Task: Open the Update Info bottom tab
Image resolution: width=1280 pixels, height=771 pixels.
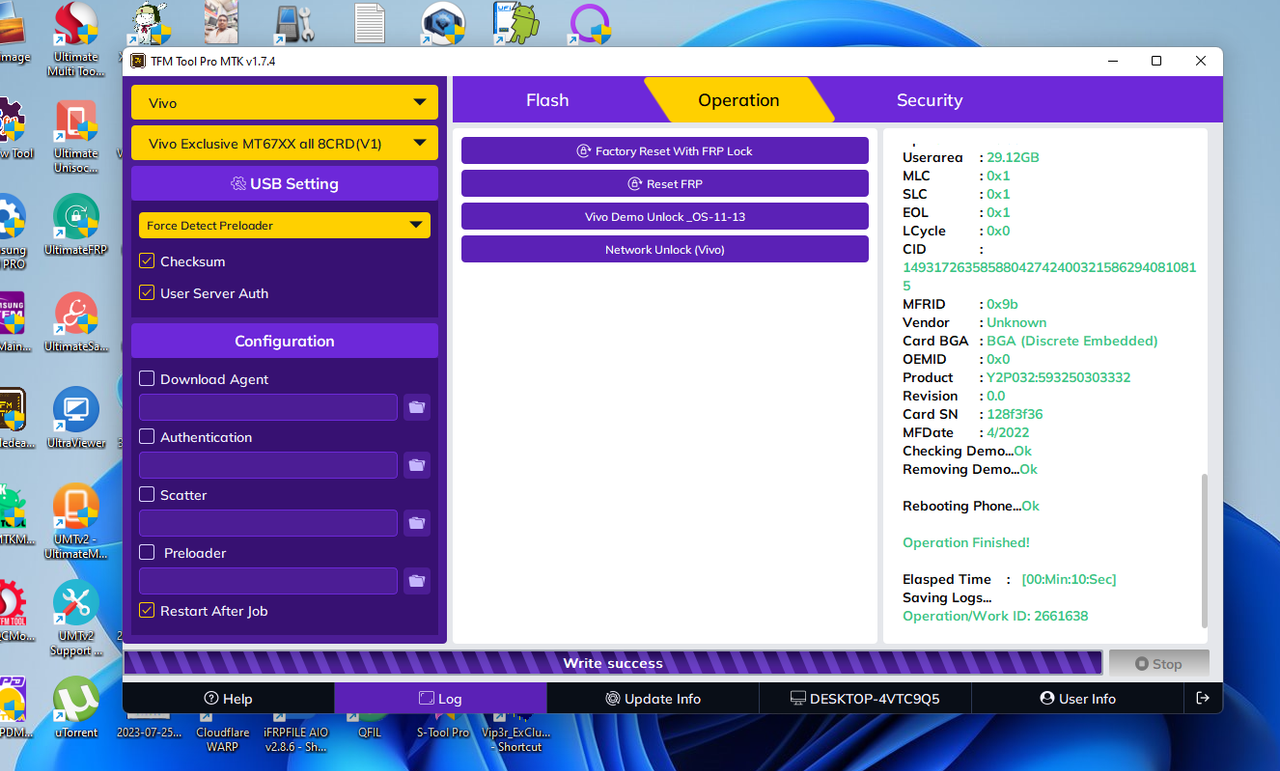Action: click(x=653, y=698)
